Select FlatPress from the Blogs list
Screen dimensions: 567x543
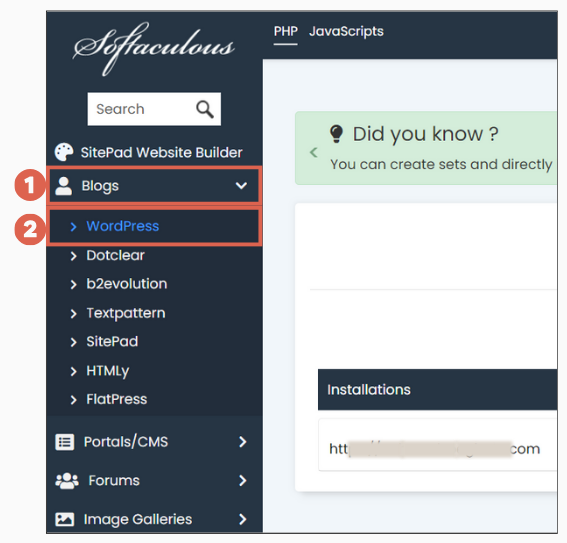tap(116, 399)
